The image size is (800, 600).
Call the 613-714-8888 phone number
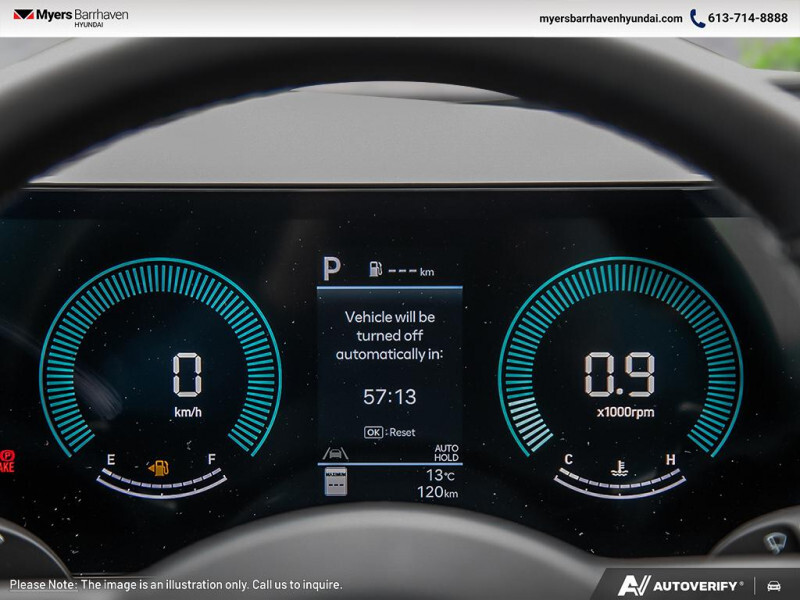[x=748, y=18]
